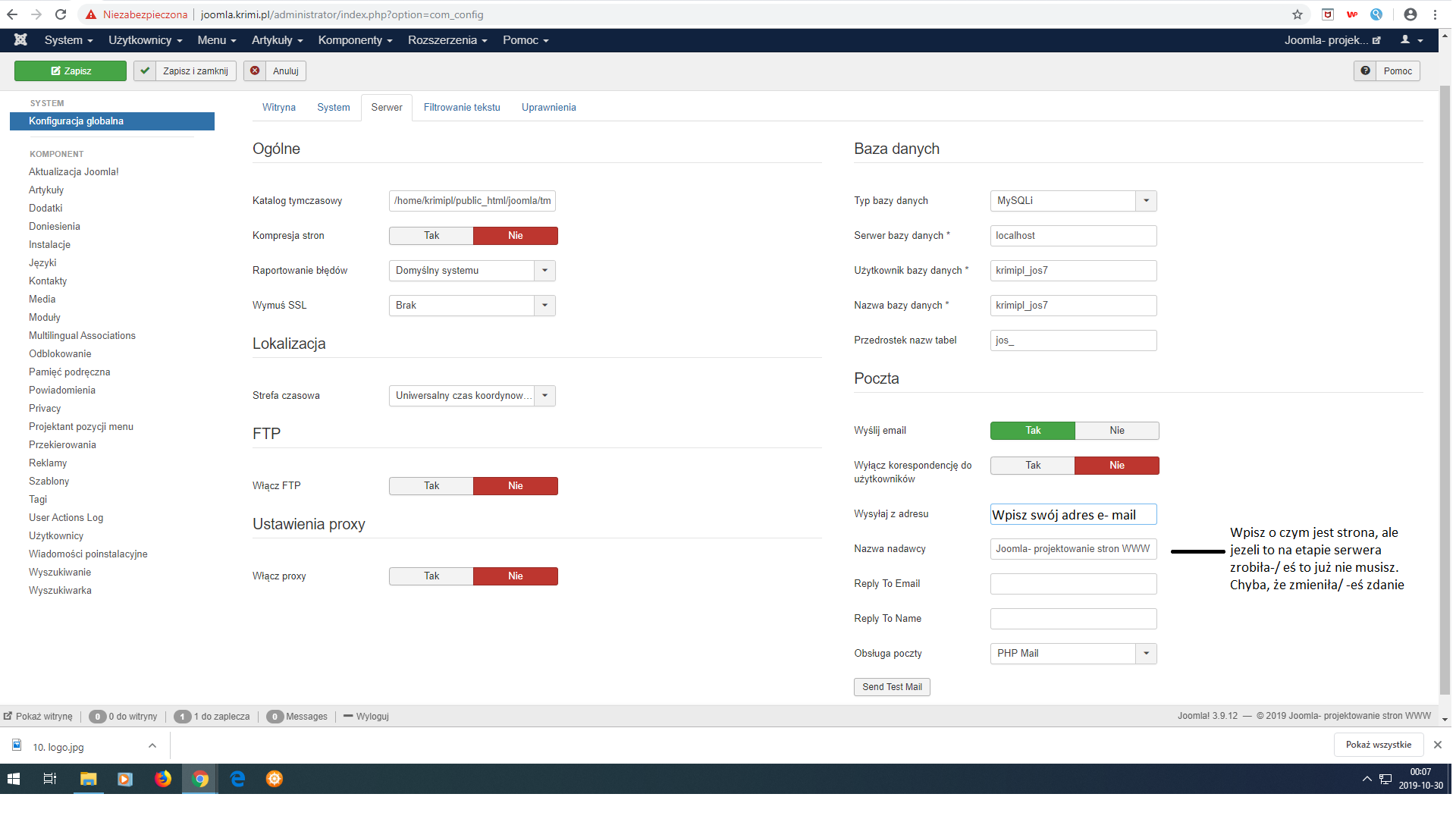
Task: Reload the page with the refresh icon
Action: pos(61,14)
